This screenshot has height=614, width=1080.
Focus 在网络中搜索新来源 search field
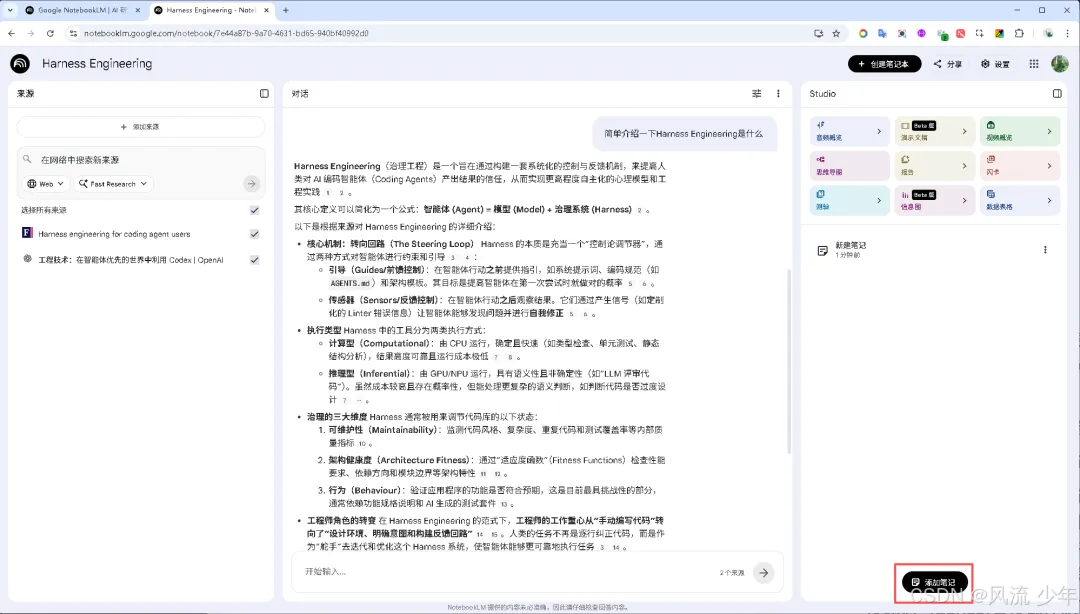point(141,159)
